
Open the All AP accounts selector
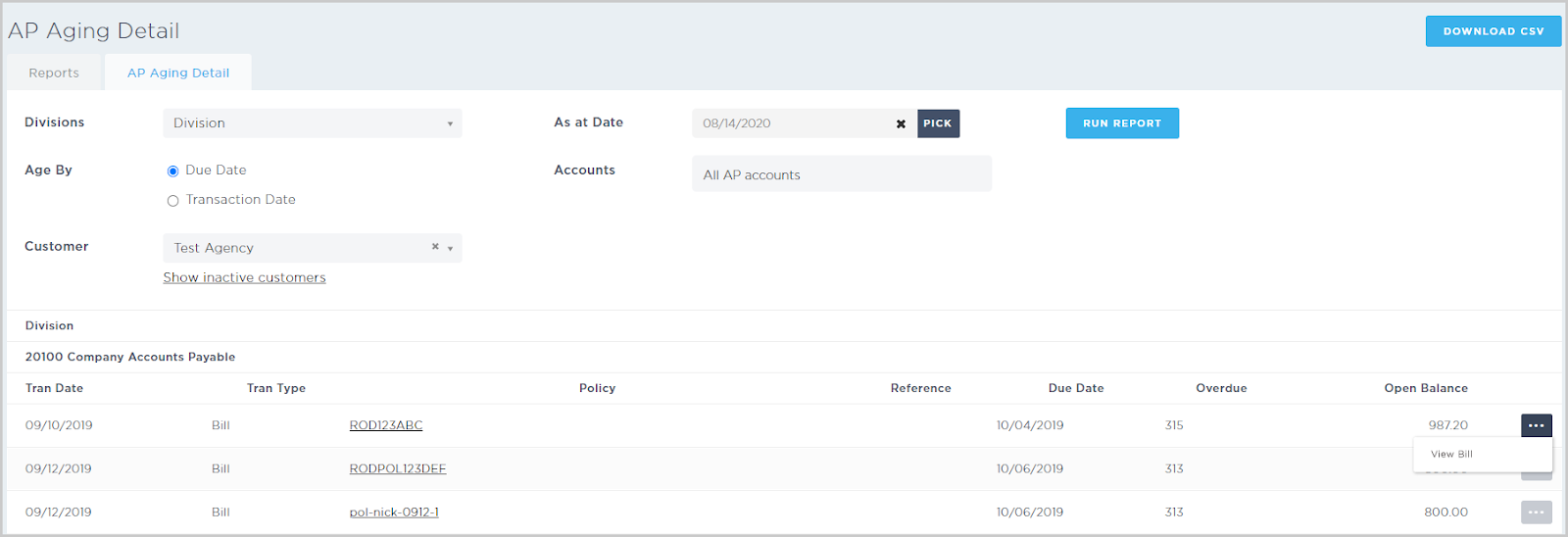841,174
